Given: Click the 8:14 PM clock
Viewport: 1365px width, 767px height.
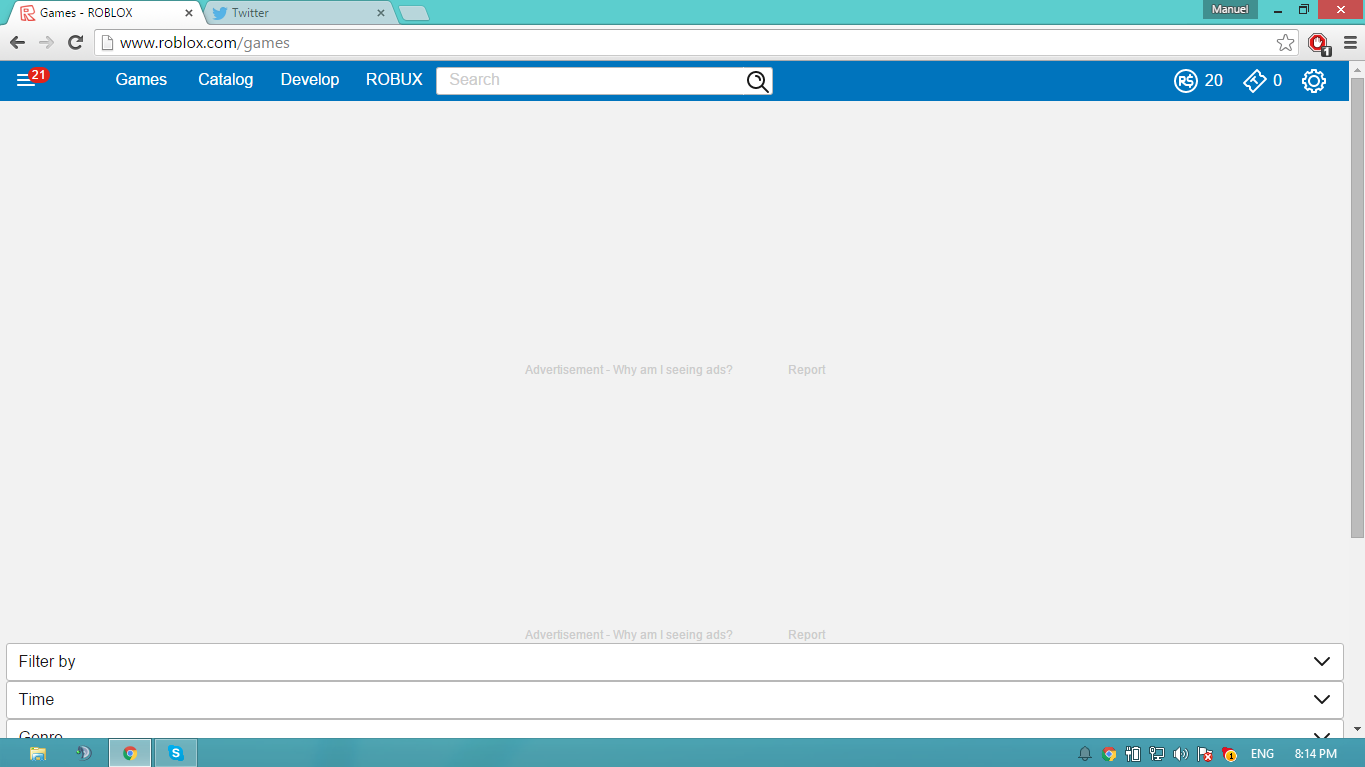Looking at the screenshot, I should pos(1315,754).
